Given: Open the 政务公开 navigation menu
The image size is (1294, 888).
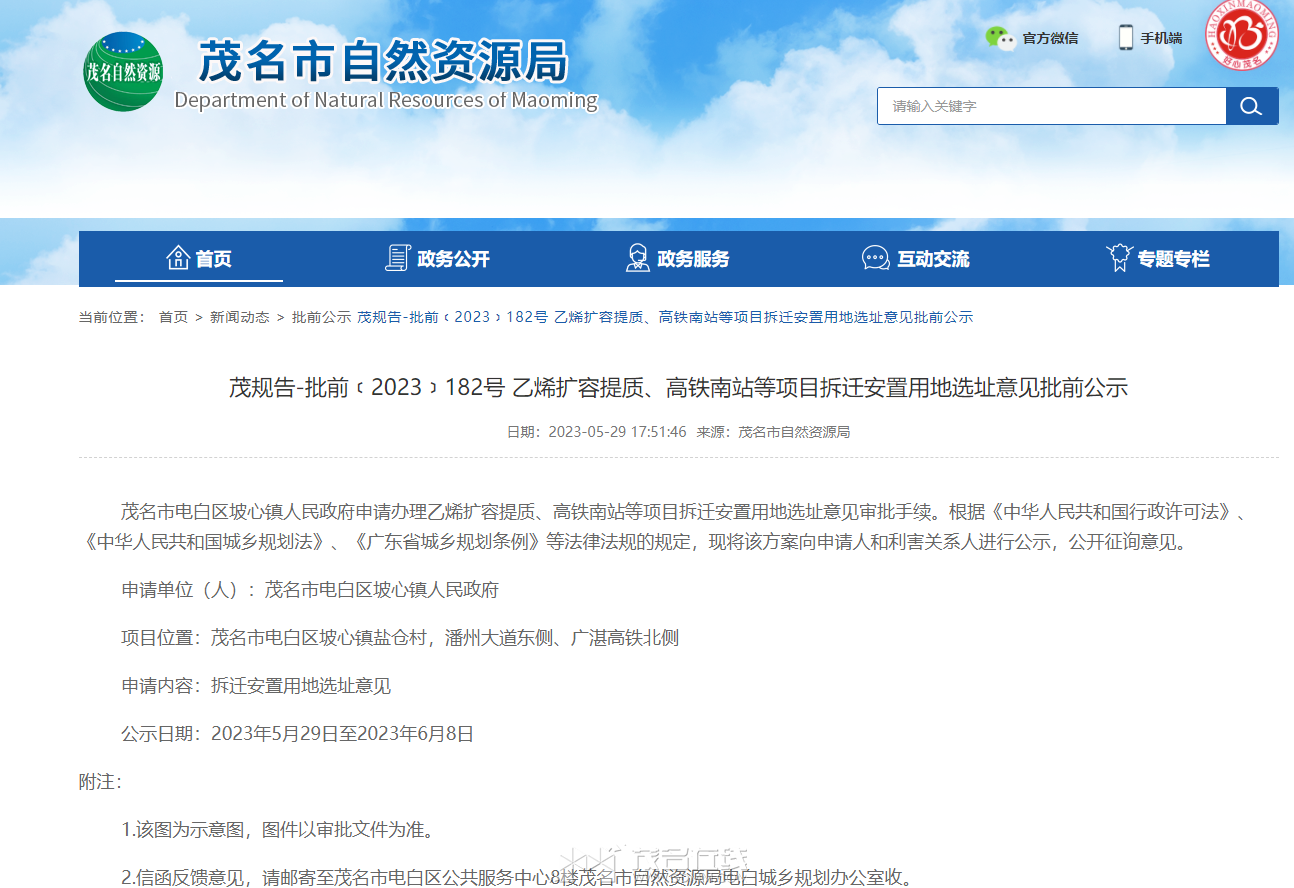Looking at the screenshot, I should [438, 259].
